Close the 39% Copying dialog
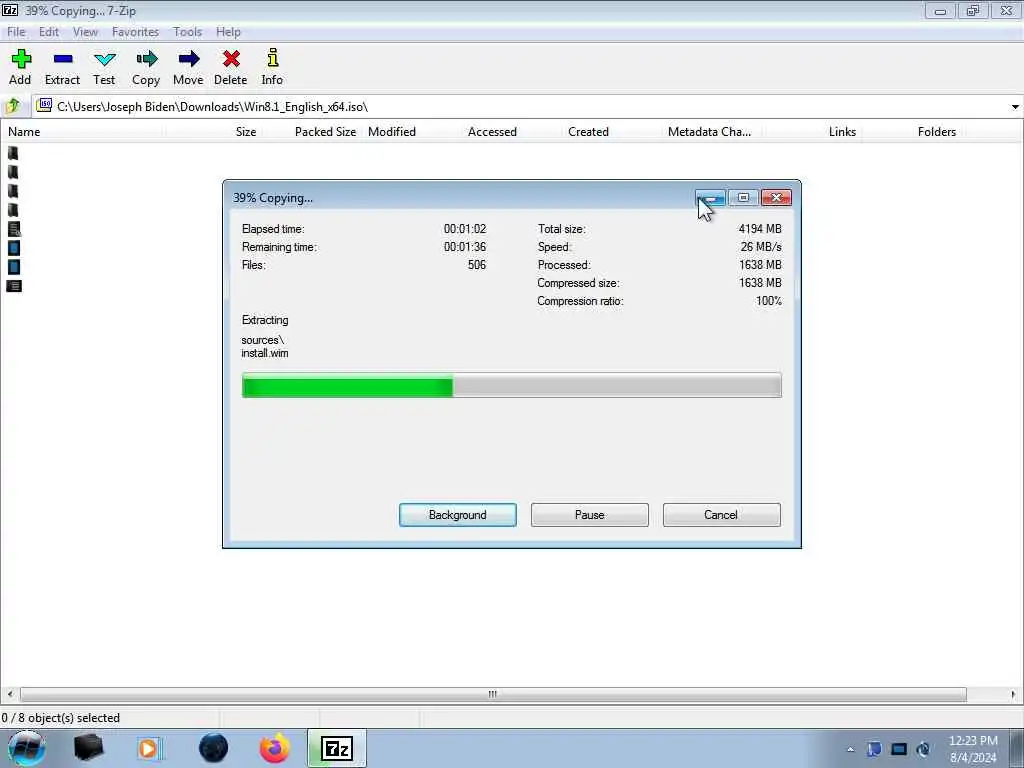 (x=776, y=198)
